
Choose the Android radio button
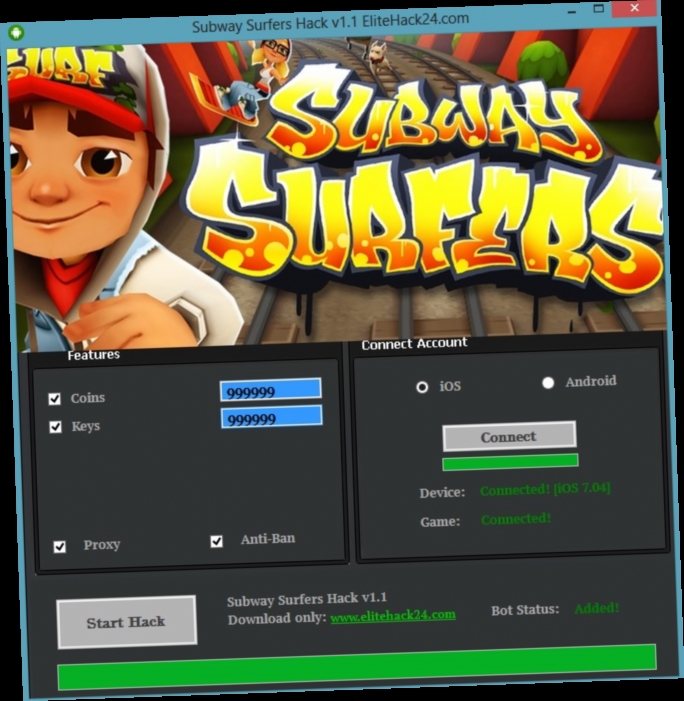[x=548, y=383]
